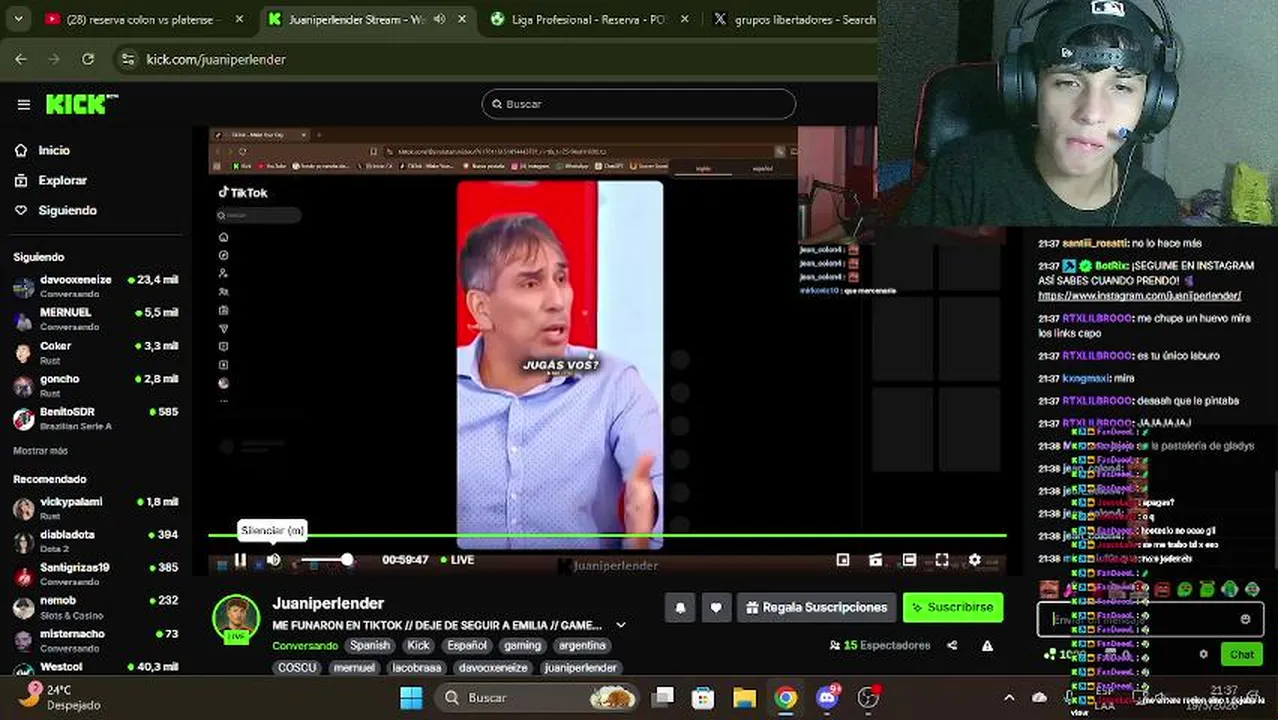The width and height of the screenshot is (1278, 720).
Task: Expand Mostrar más in following list
Action: (40, 451)
